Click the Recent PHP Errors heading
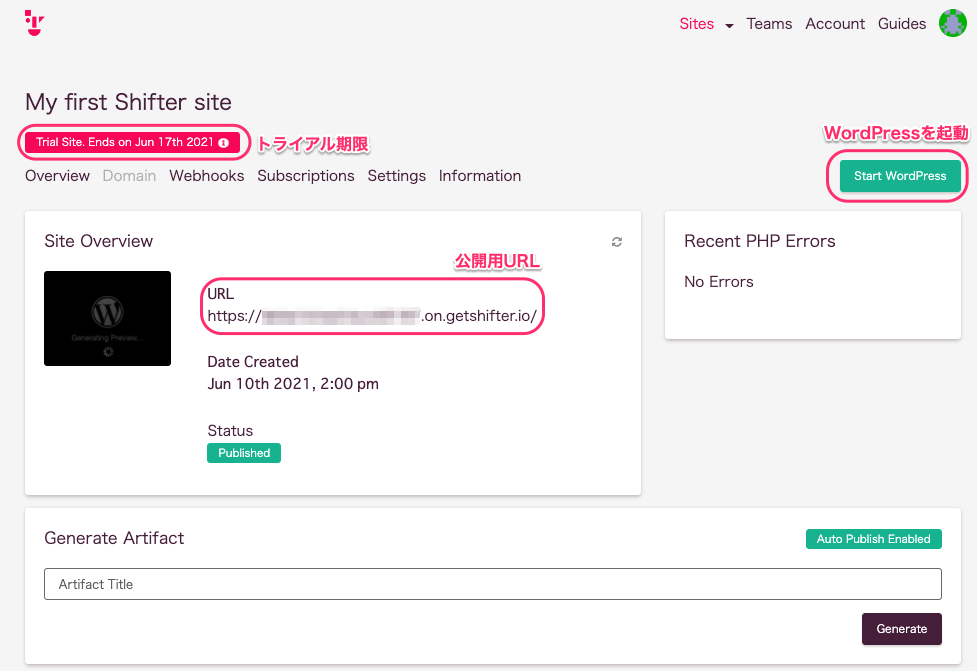 click(x=760, y=241)
